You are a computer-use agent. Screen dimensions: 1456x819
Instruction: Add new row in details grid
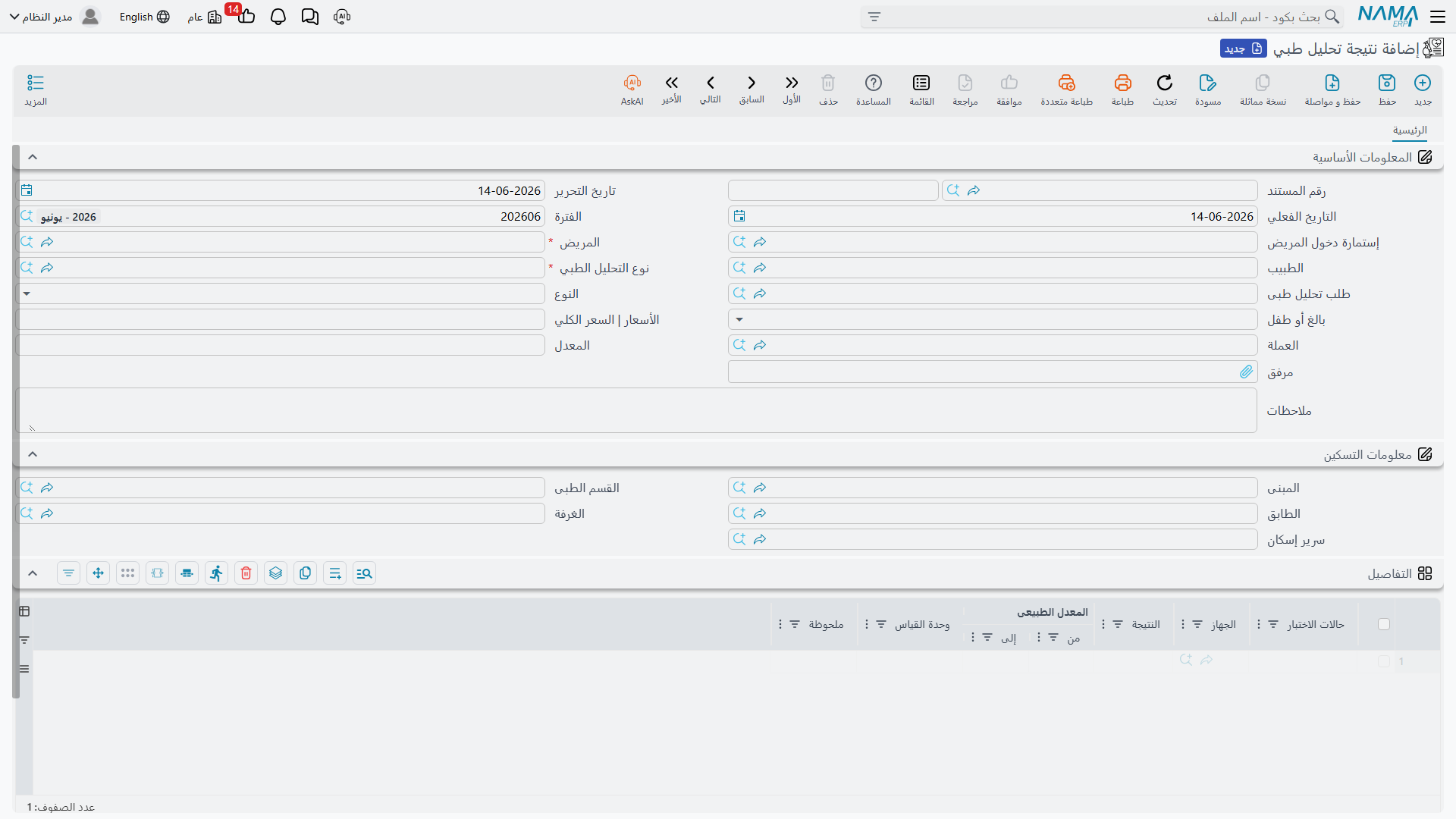(334, 573)
